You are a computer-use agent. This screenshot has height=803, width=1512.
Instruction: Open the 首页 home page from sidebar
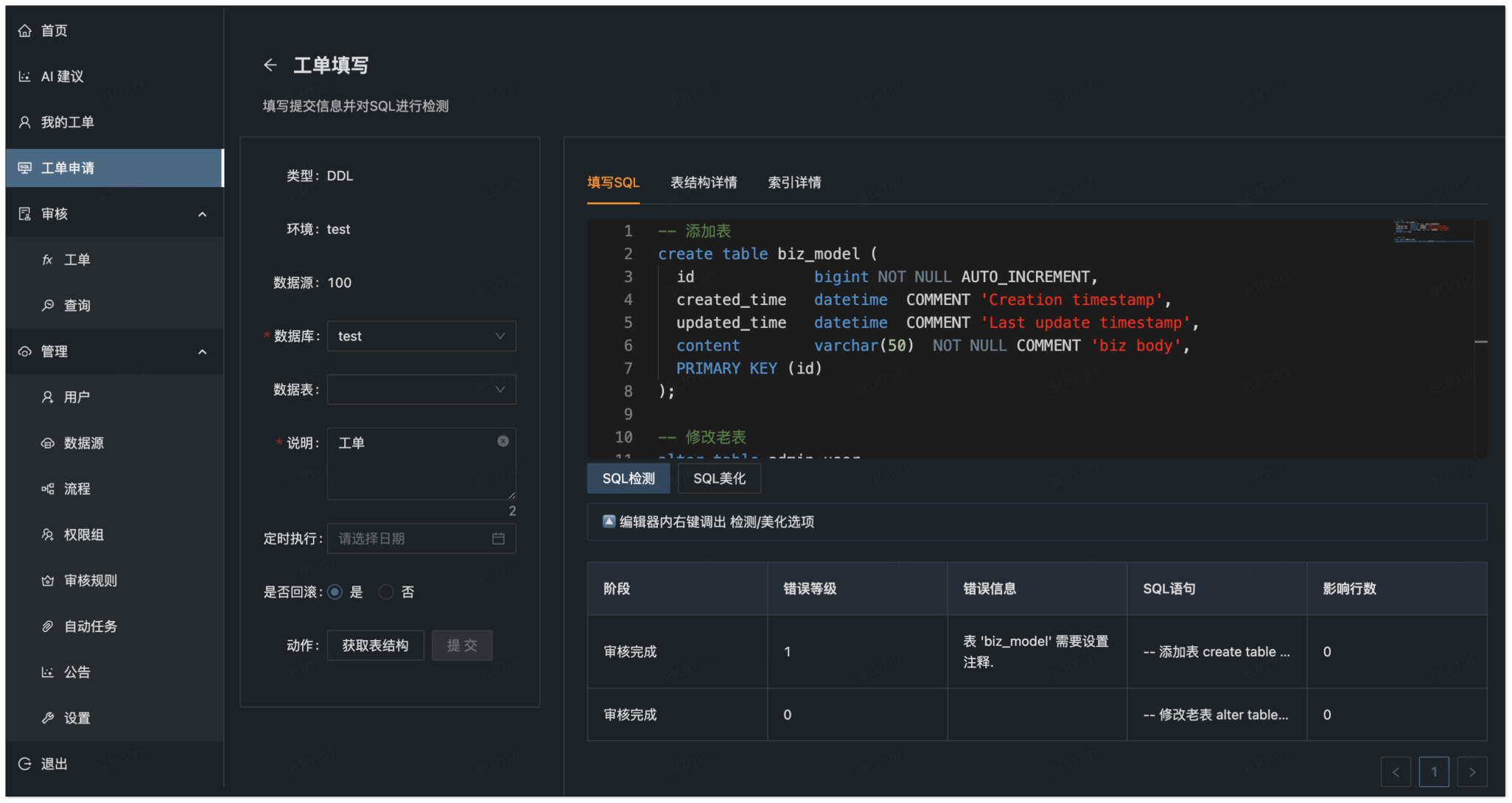tap(55, 30)
